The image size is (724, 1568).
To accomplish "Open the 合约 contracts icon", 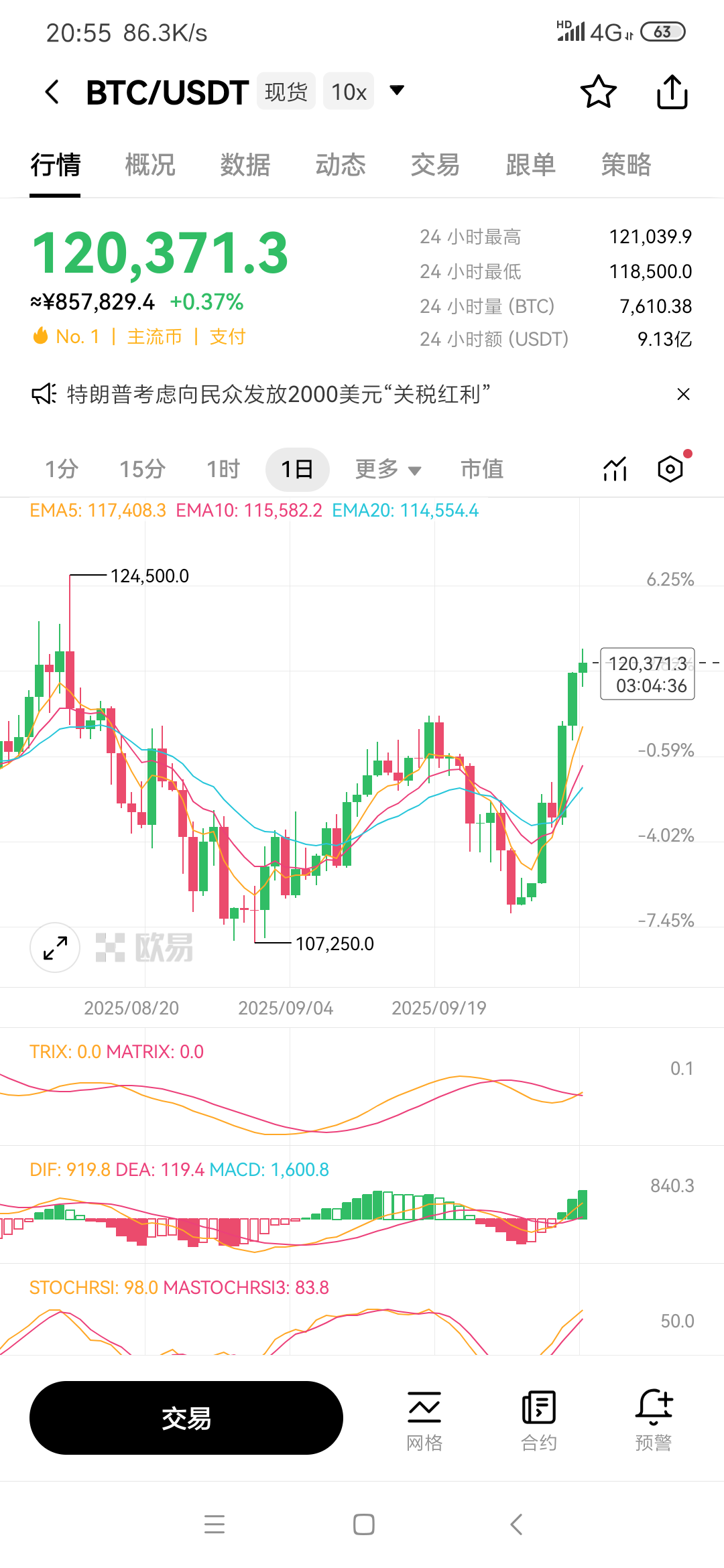I will 539,1414.
